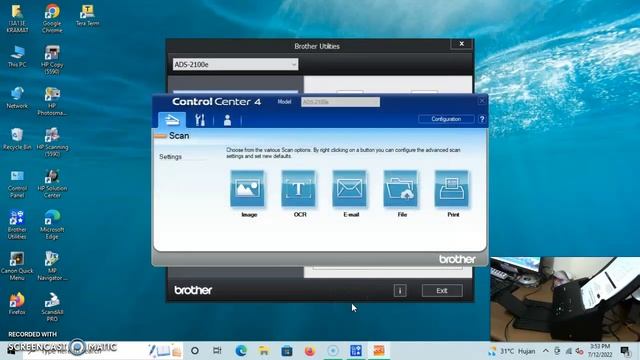The height and width of the screenshot is (360, 640).
Task: Select ScandAll PRO desktop shortcut
Action: 52,307
